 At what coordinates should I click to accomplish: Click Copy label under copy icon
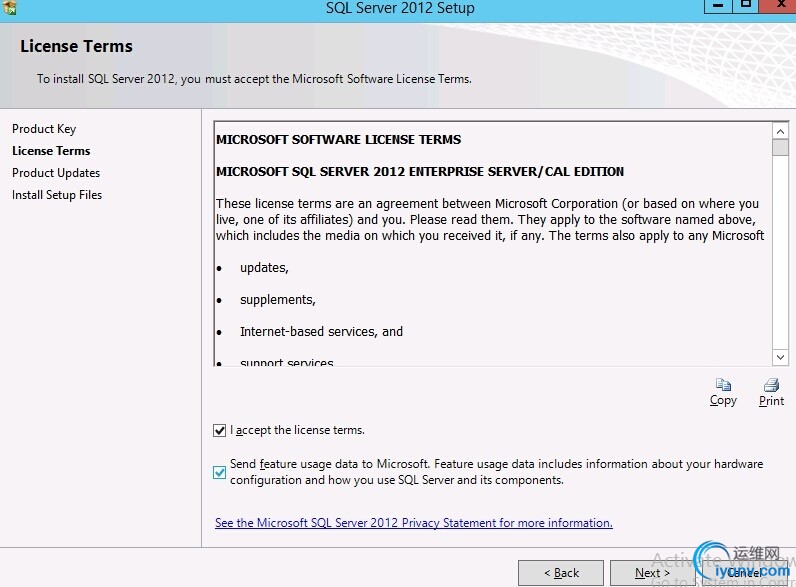point(723,401)
